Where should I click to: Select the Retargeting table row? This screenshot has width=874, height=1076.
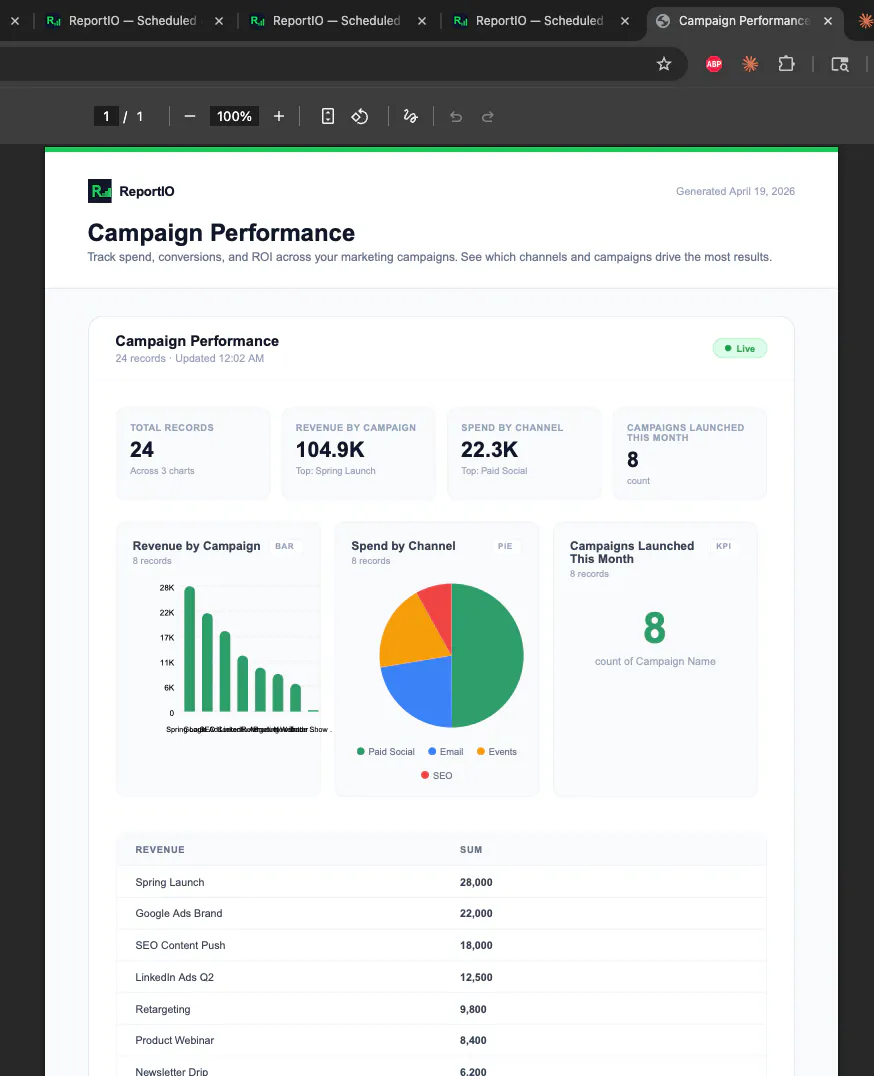tap(441, 1009)
